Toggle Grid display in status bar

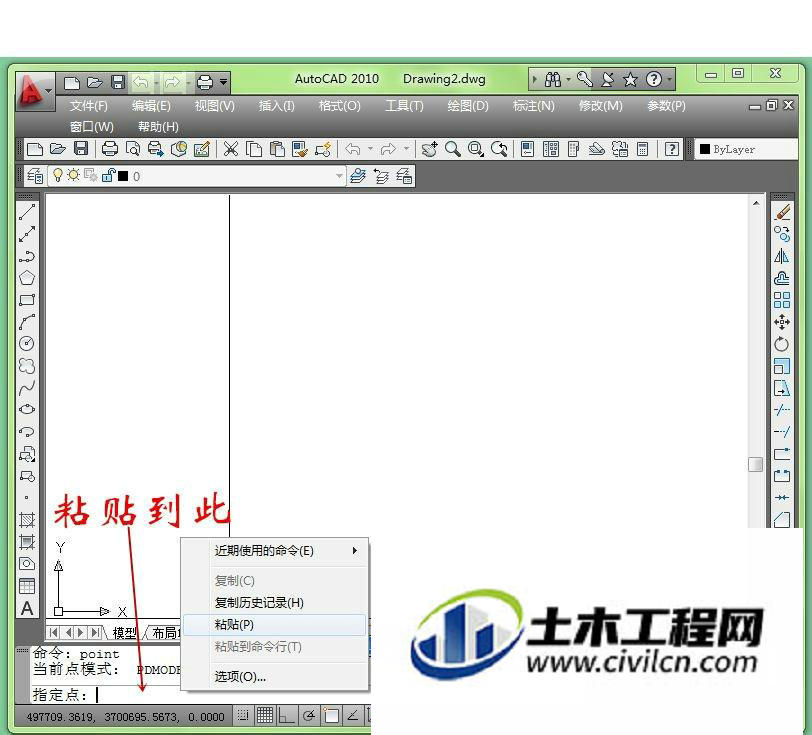point(265,716)
